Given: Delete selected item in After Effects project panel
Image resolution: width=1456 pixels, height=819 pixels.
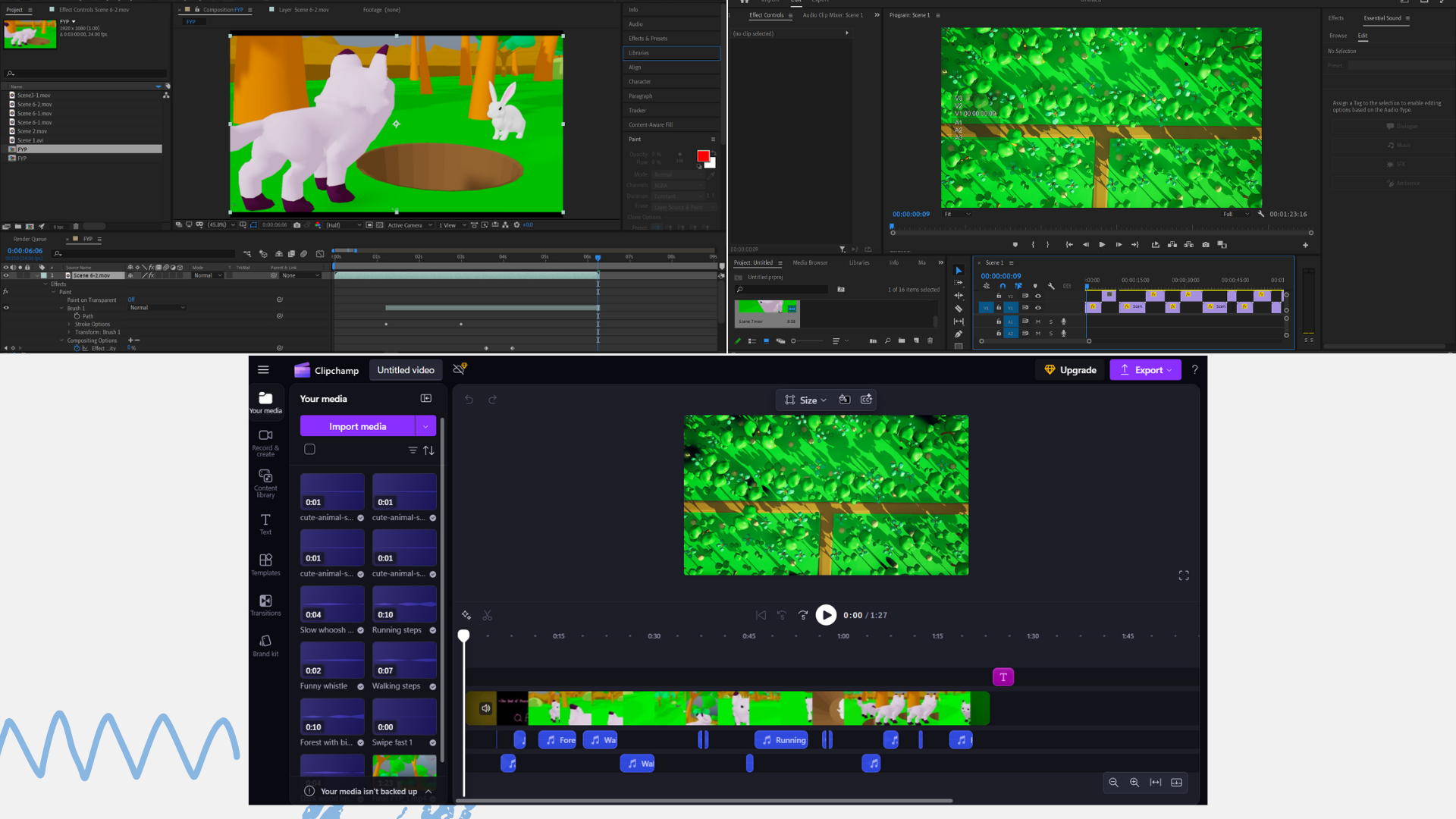Looking at the screenshot, I should tap(76, 226).
